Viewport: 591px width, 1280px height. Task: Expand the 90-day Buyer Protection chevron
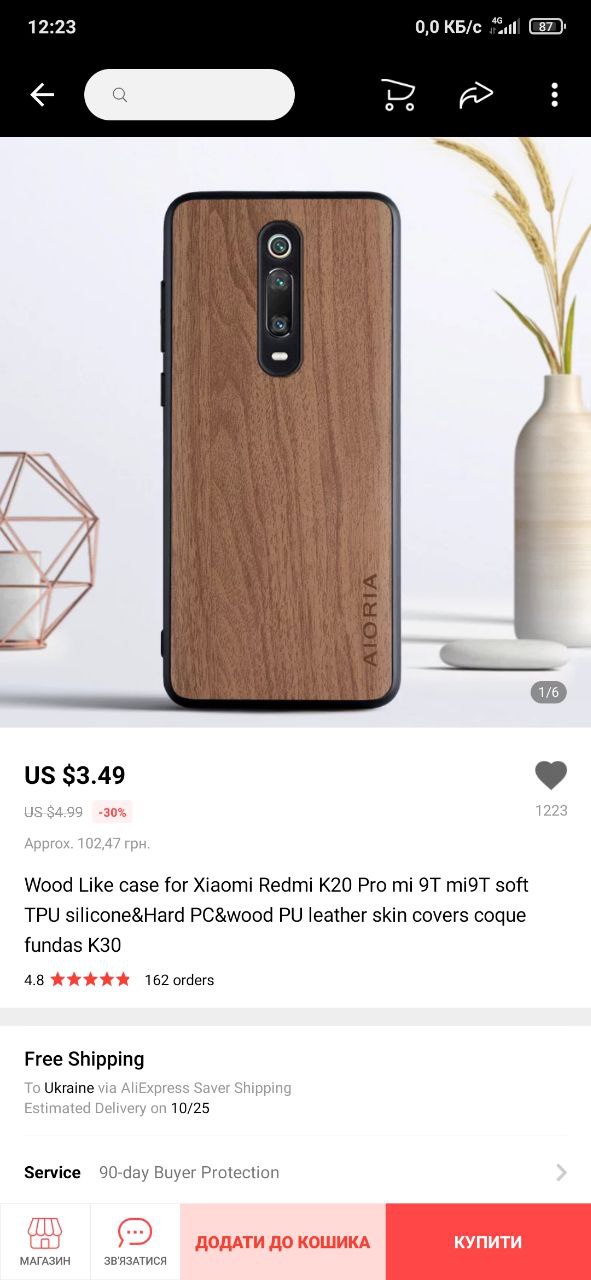coord(561,1172)
